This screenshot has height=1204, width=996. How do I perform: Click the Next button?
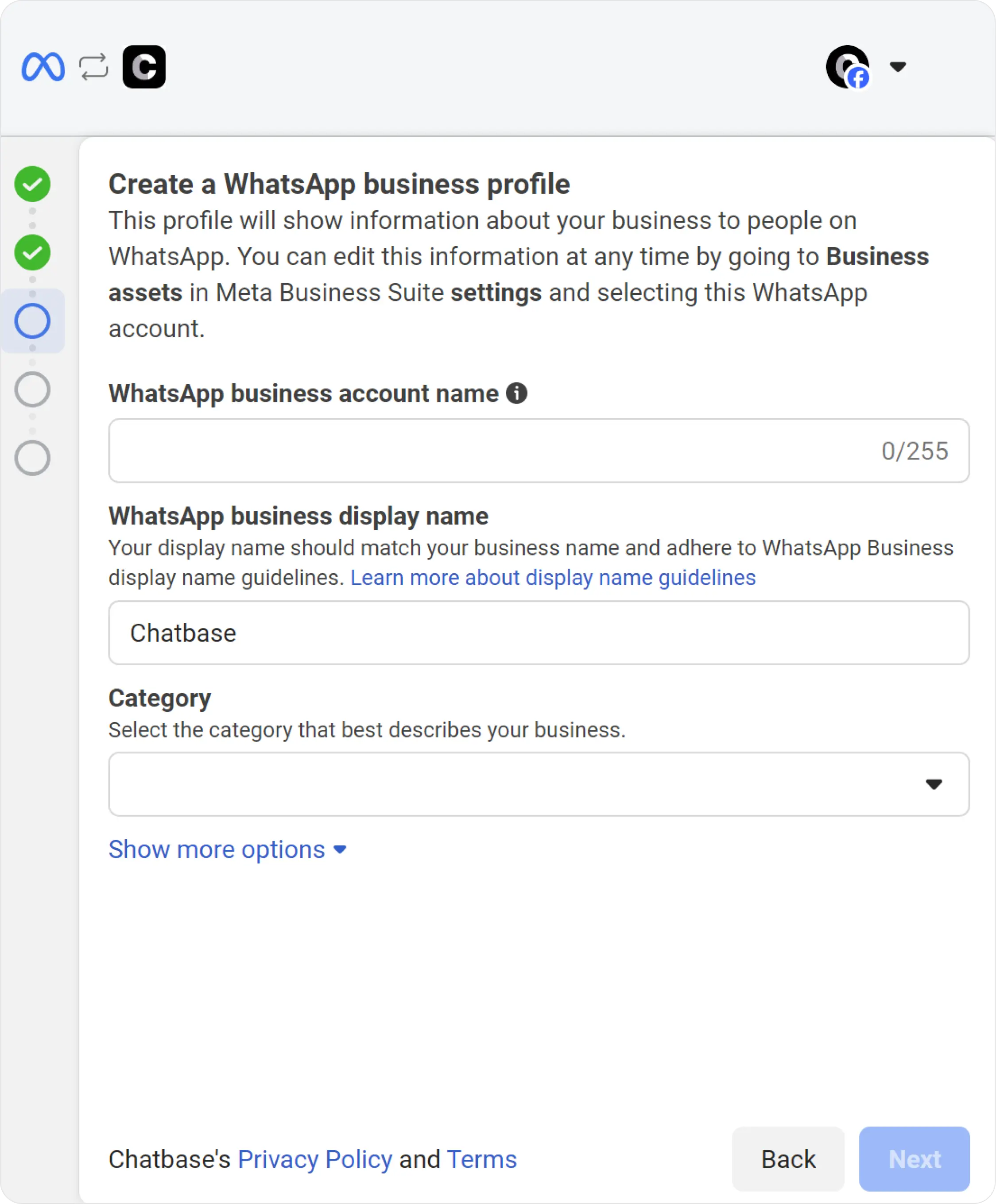click(x=914, y=1159)
